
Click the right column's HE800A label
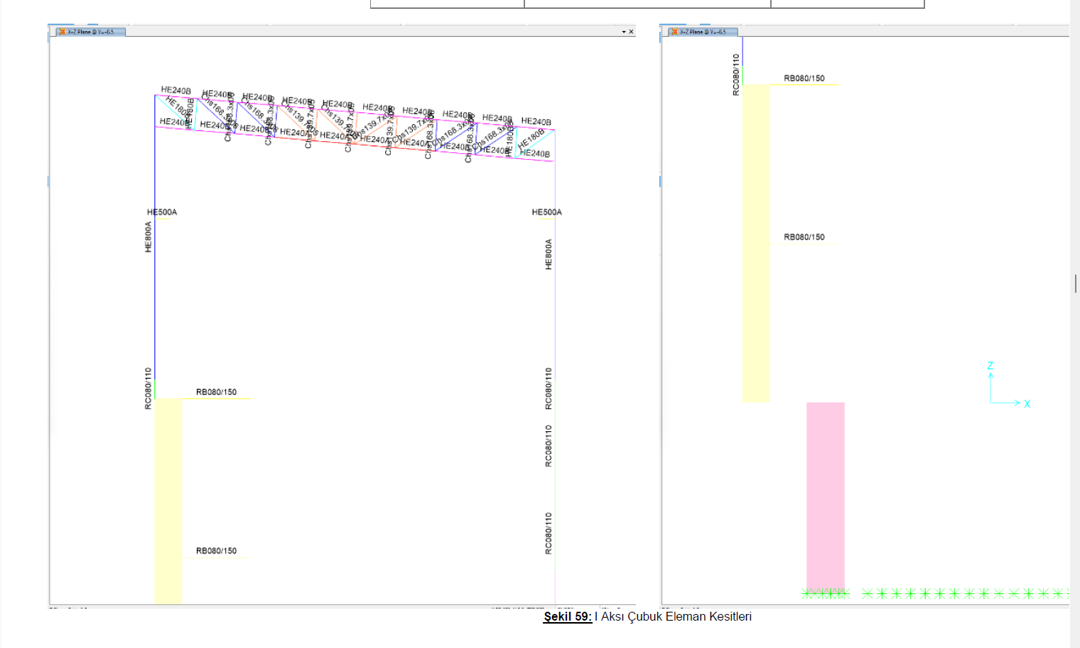[548, 254]
